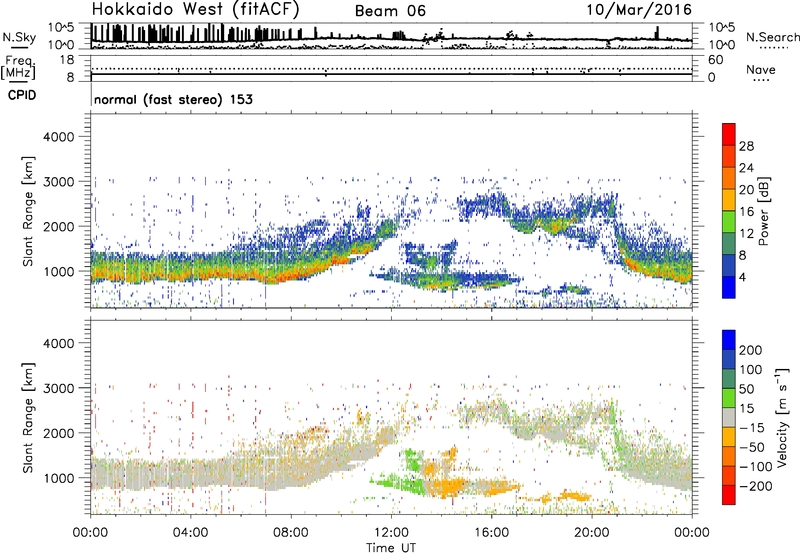Screen dimensions: 800x554
Task: Select the '3000' tick in power panel
Action: [58, 182]
